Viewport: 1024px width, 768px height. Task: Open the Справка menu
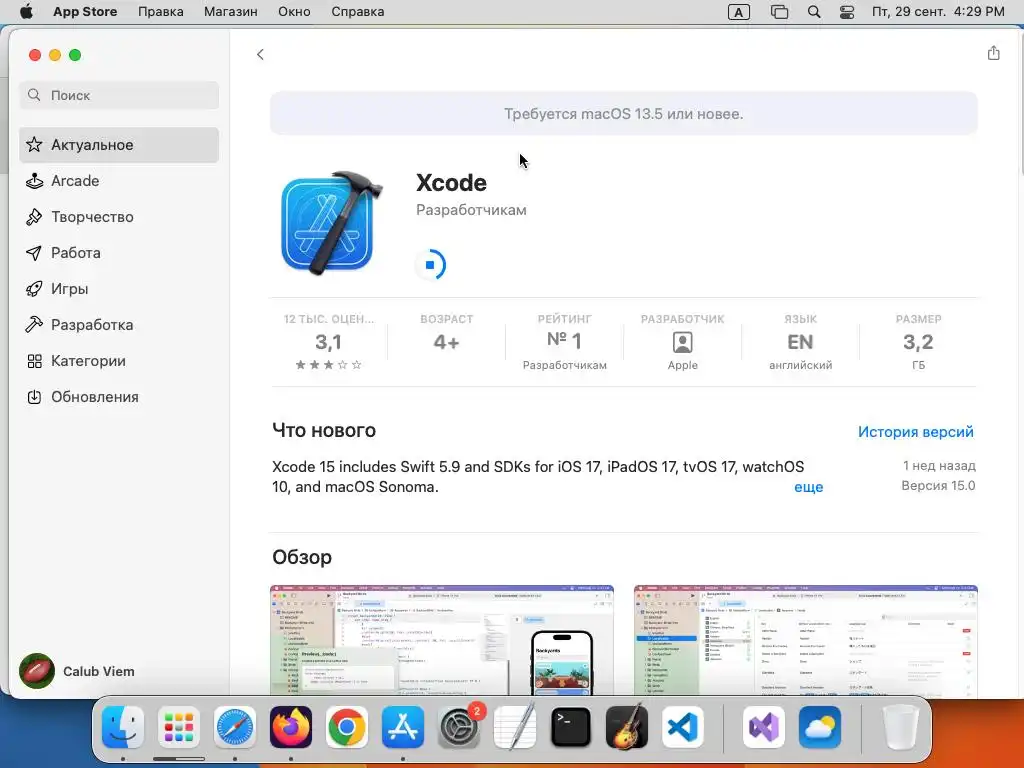tap(357, 12)
